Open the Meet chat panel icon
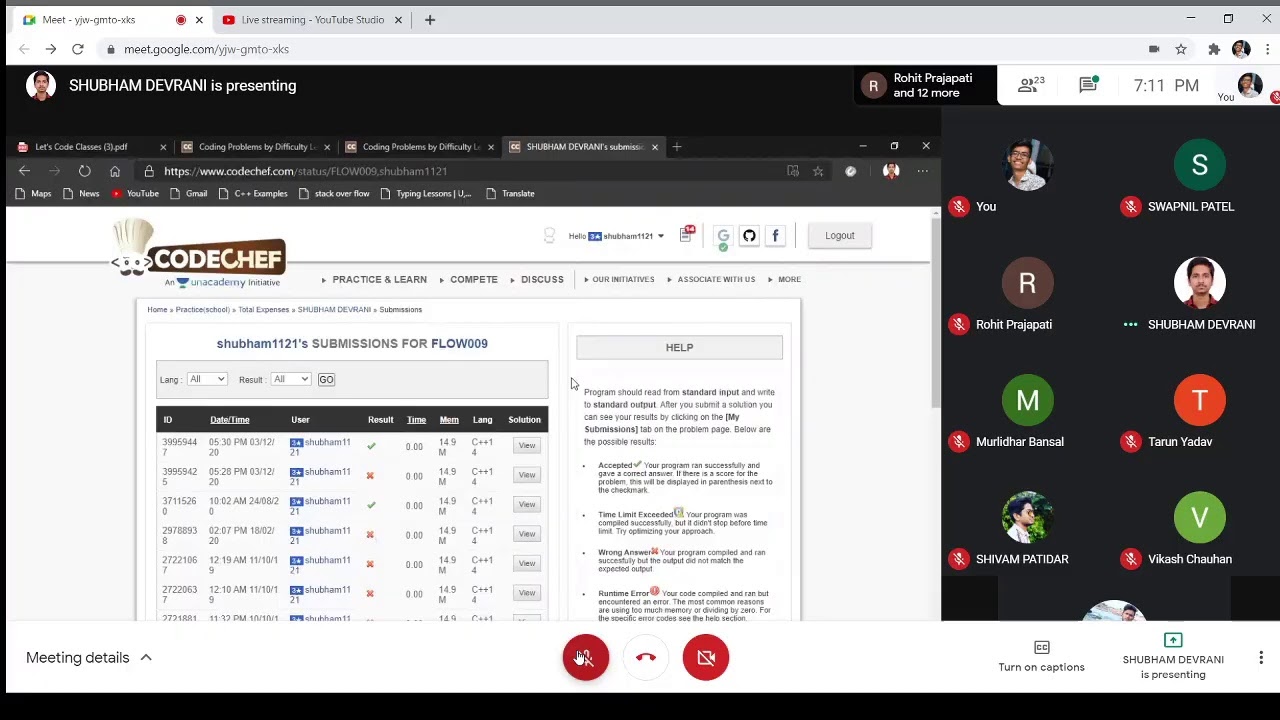The image size is (1280, 720). (1088, 85)
